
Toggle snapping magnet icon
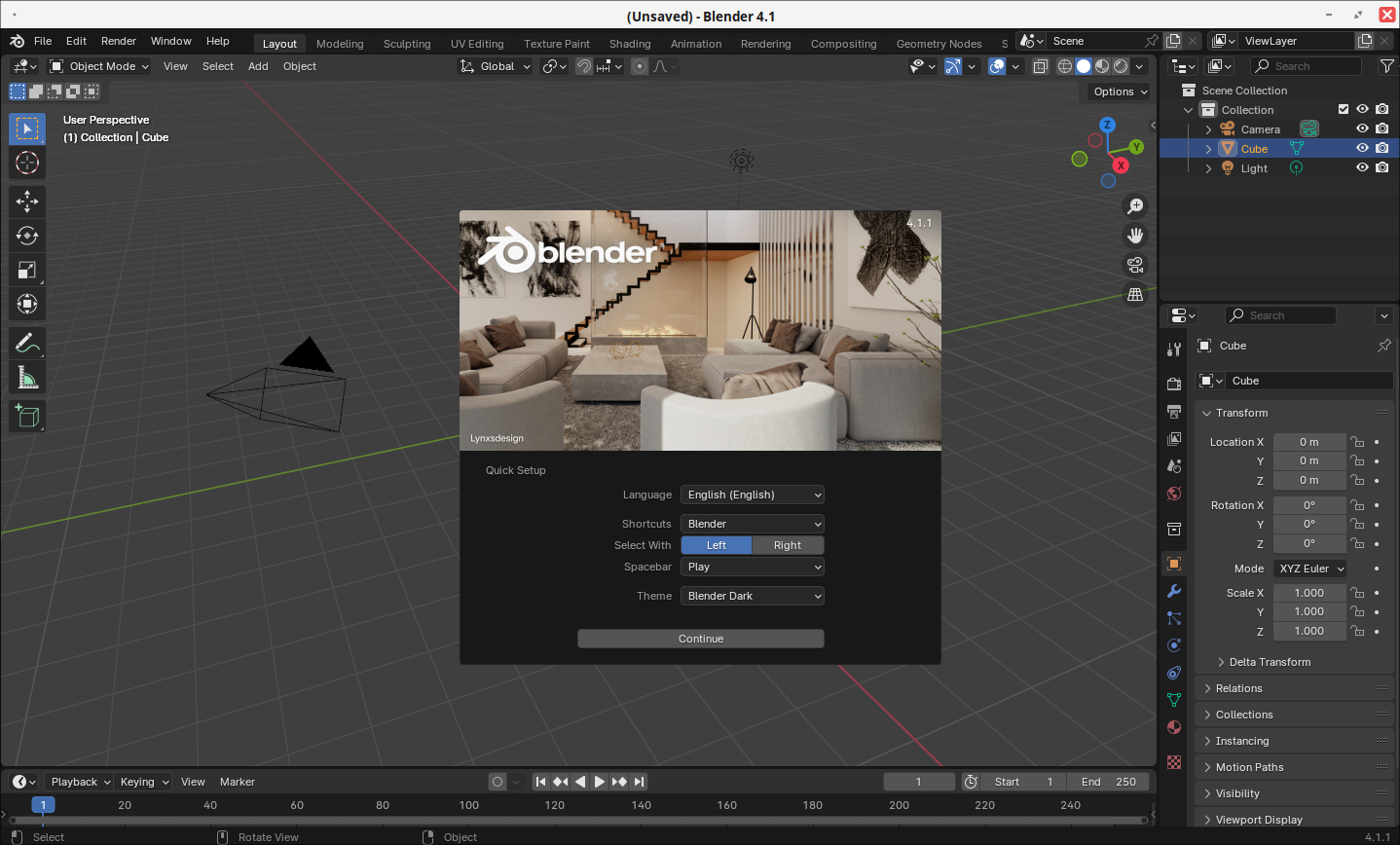pyautogui.click(x=584, y=66)
